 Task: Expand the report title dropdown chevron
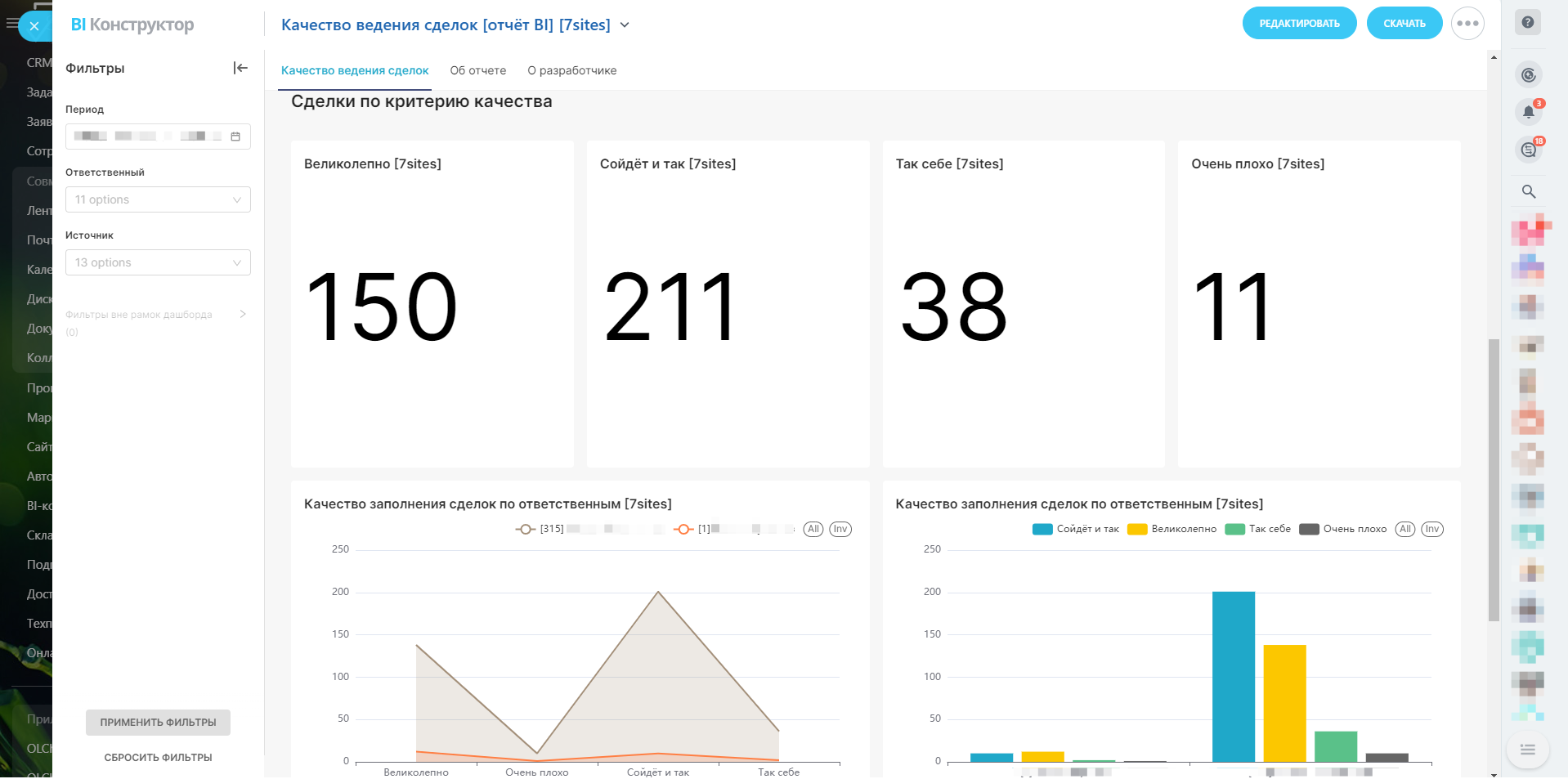point(625,25)
